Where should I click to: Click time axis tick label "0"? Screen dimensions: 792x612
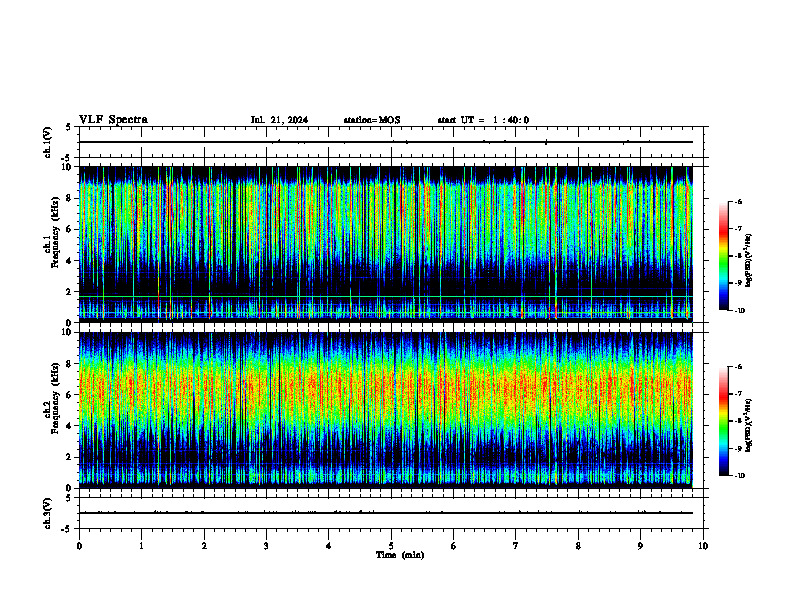point(79,546)
